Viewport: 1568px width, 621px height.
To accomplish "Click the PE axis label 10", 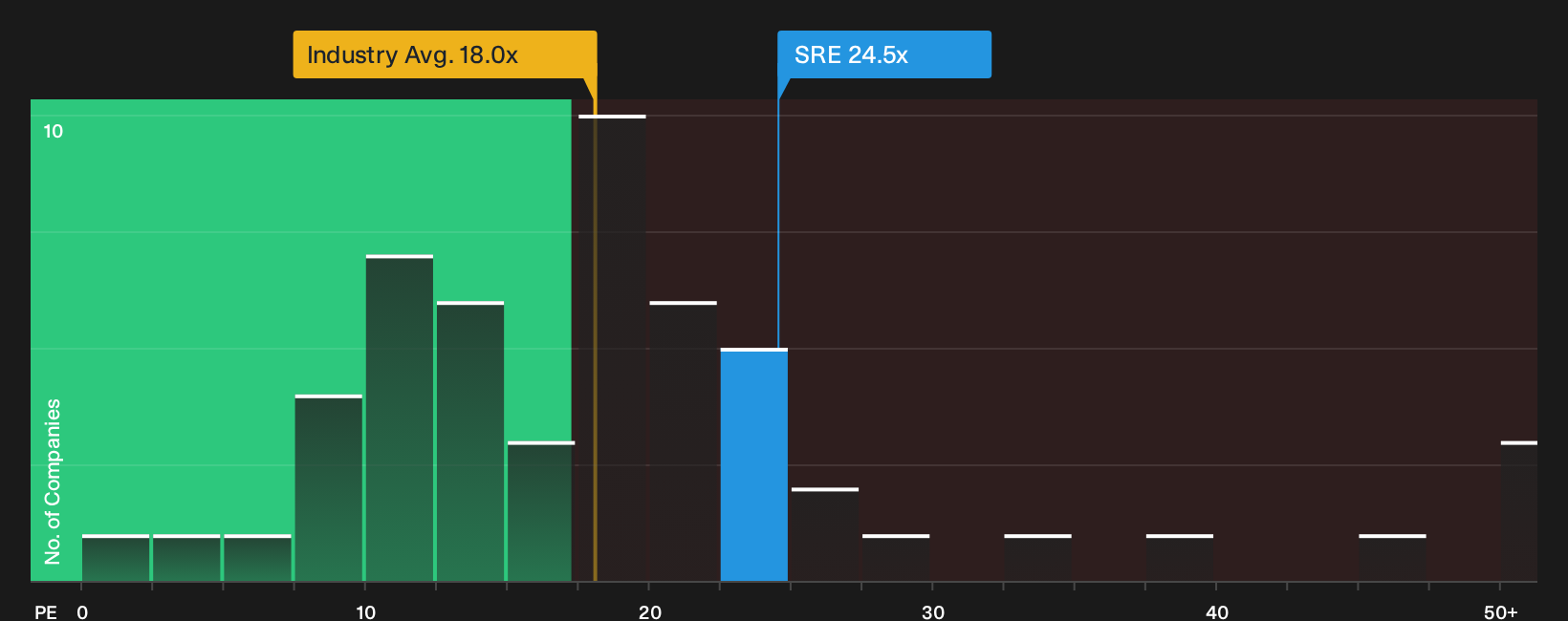I will [x=366, y=611].
